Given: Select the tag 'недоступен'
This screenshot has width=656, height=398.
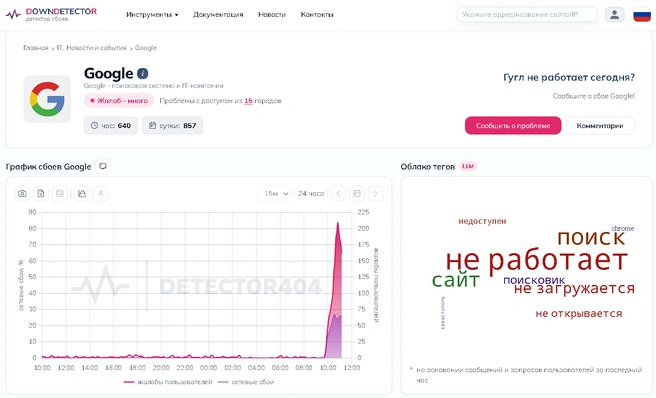Looking at the screenshot, I should click(x=482, y=221).
